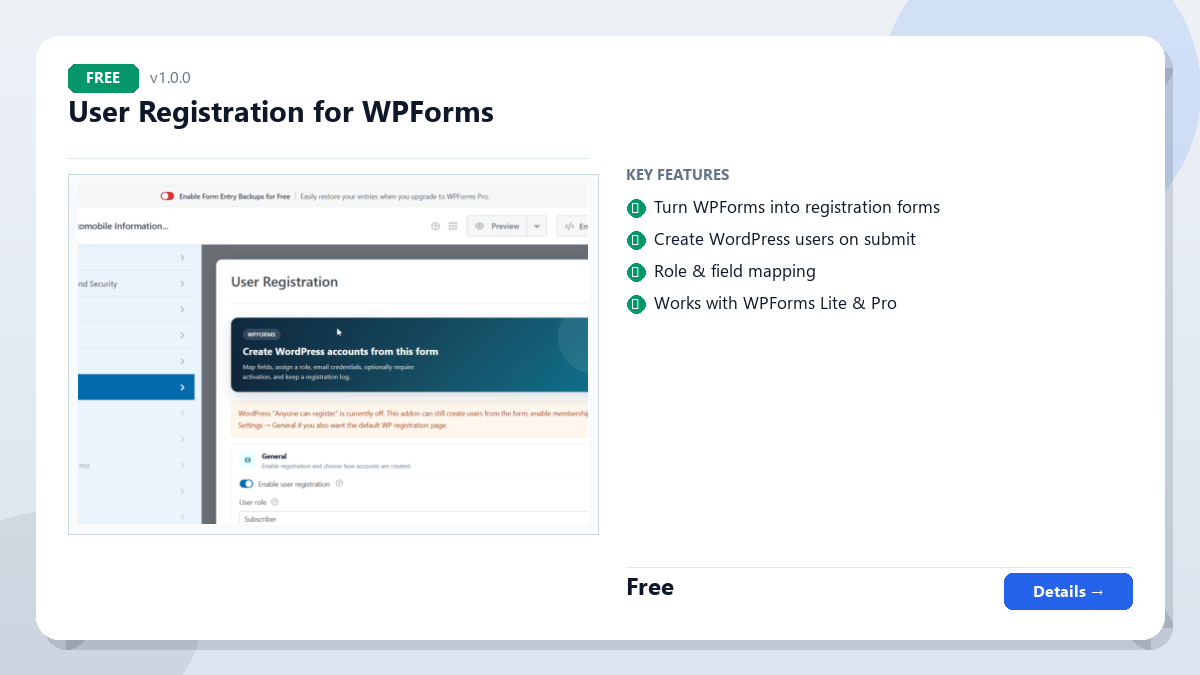Click 'Turn WPForms into registration forms' text

tap(797, 208)
